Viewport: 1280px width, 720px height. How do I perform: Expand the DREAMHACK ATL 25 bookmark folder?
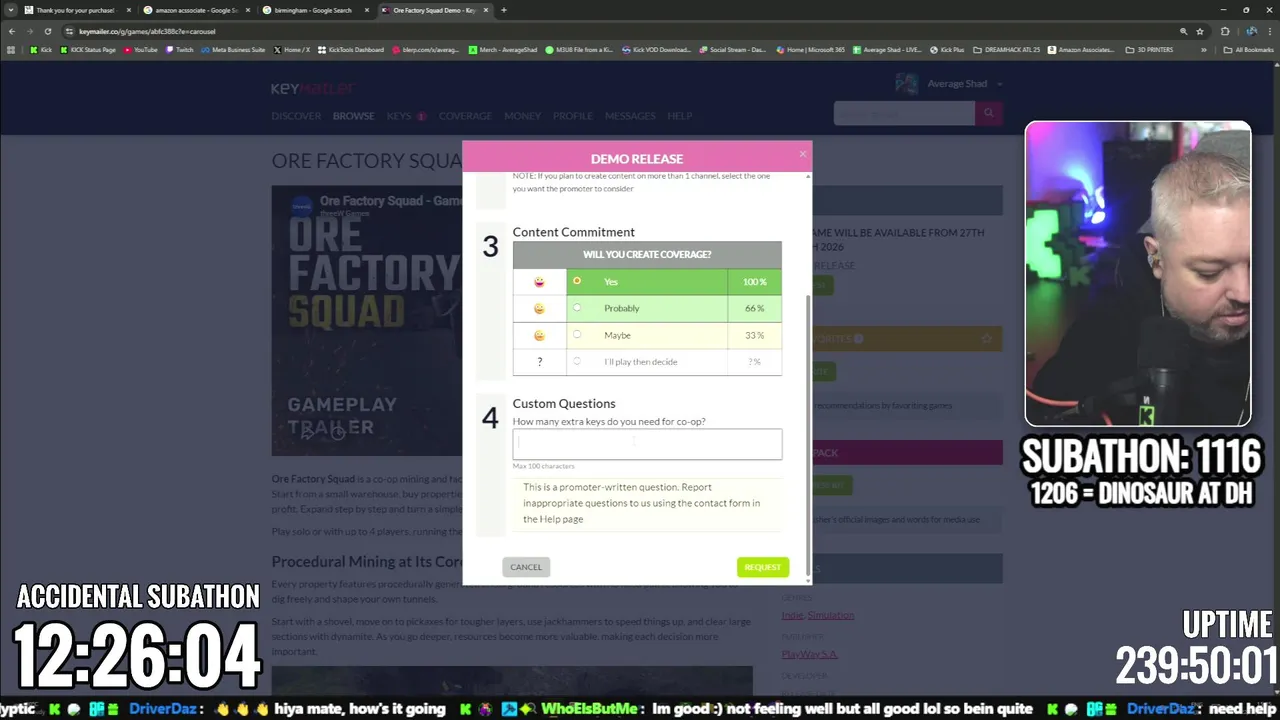tap(1007, 50)
